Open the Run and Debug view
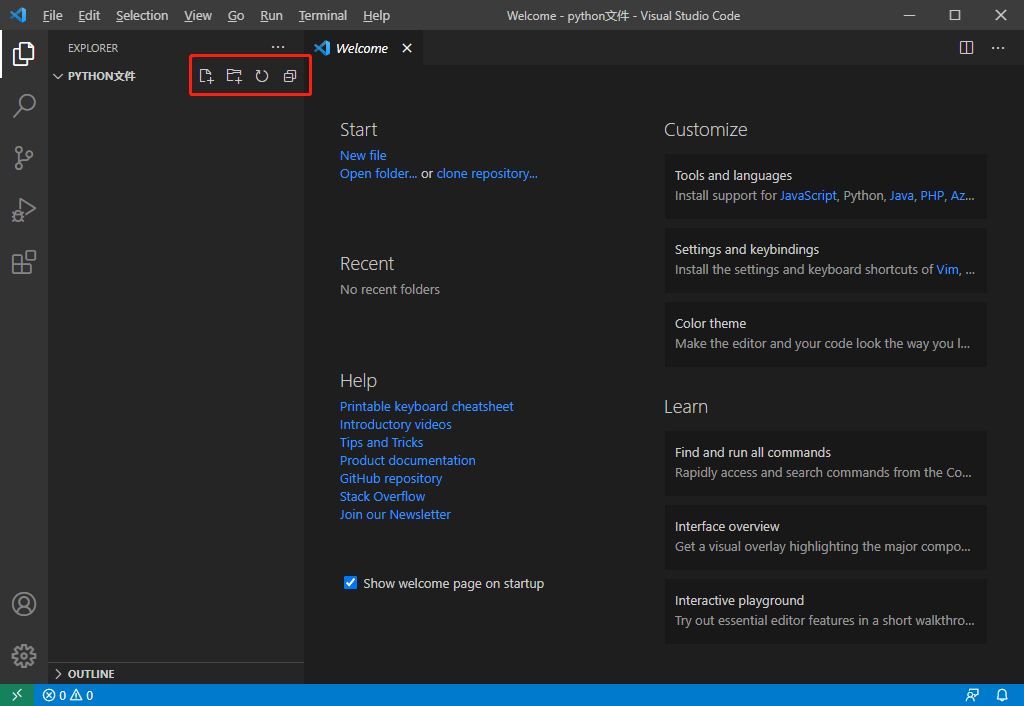The width and height of the screenshot is (1024, 706). point(24,210)
